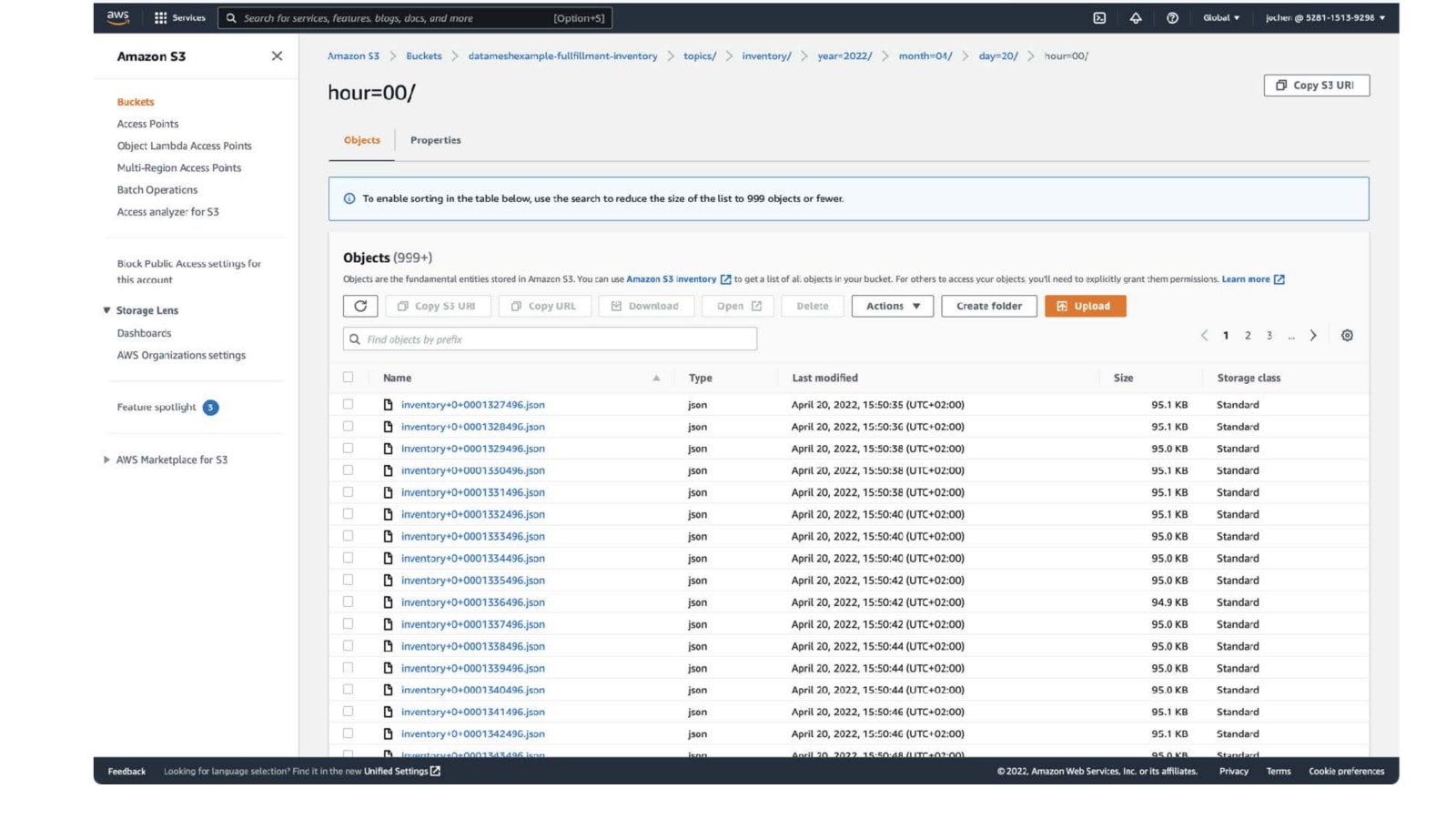Image resolution: width=1456 pixels, height=819 pixels.
Task: Click file icon of inventory+0+0001330496.json
Action: point(388,470)
